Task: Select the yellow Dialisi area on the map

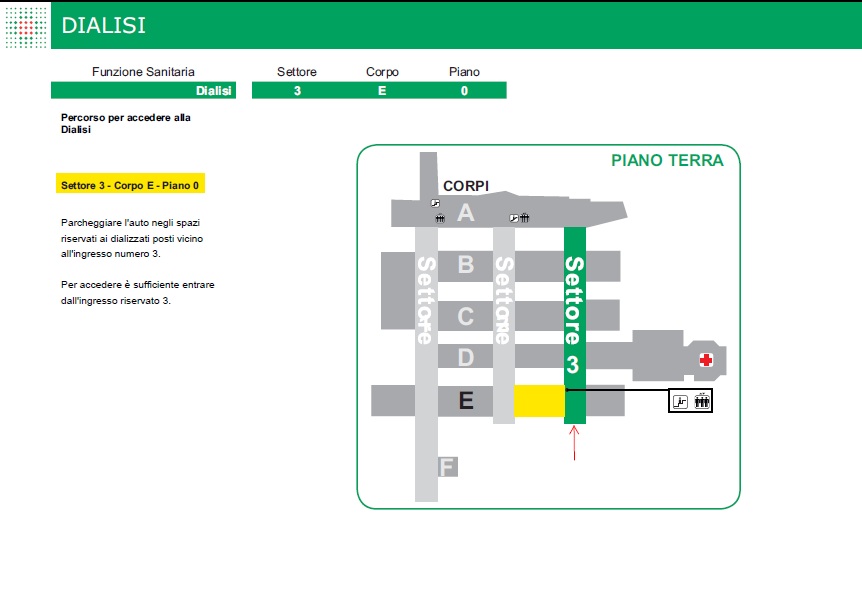Action: pos(539,401)
